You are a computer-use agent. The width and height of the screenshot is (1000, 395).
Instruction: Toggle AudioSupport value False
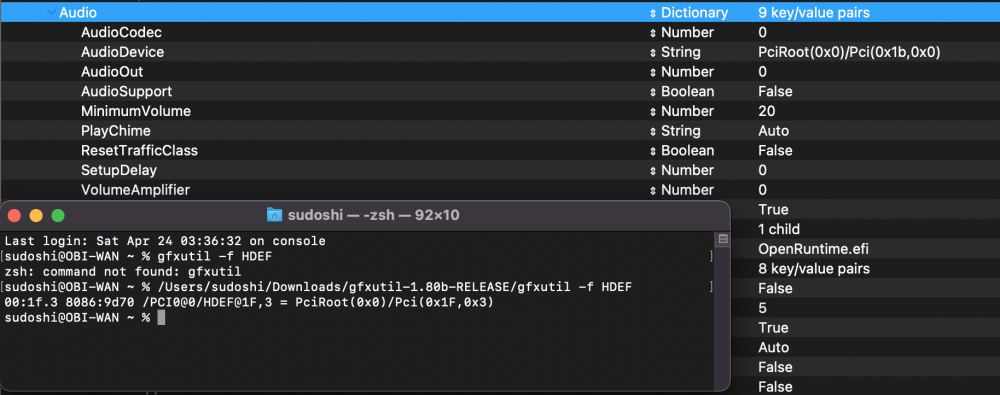(775, 92)
